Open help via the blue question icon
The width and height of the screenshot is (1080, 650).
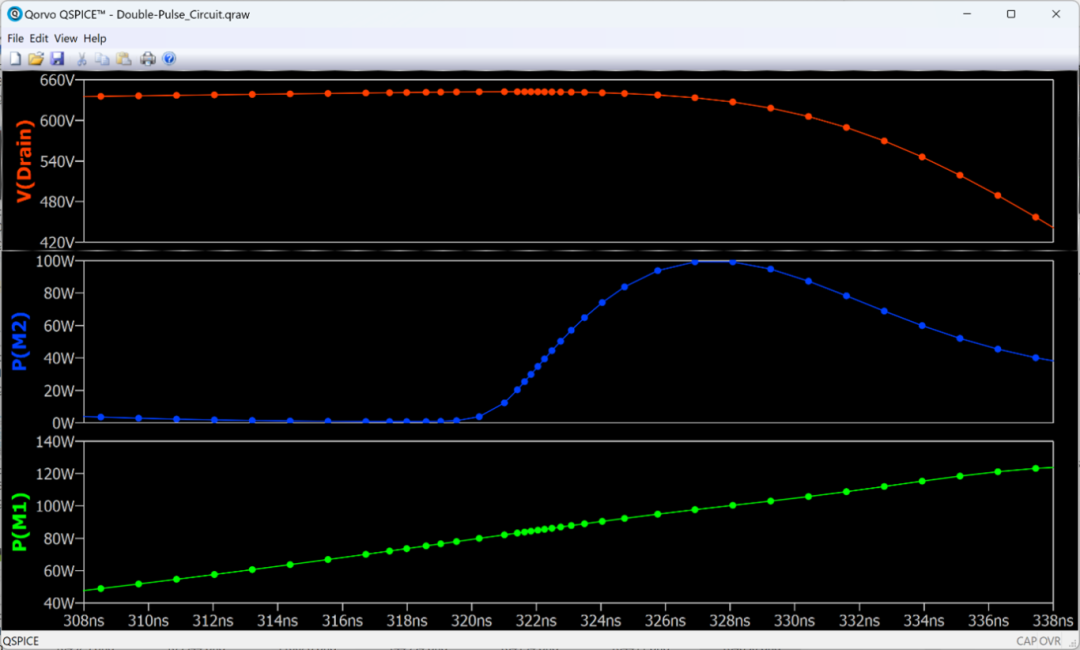click(169, 59)
